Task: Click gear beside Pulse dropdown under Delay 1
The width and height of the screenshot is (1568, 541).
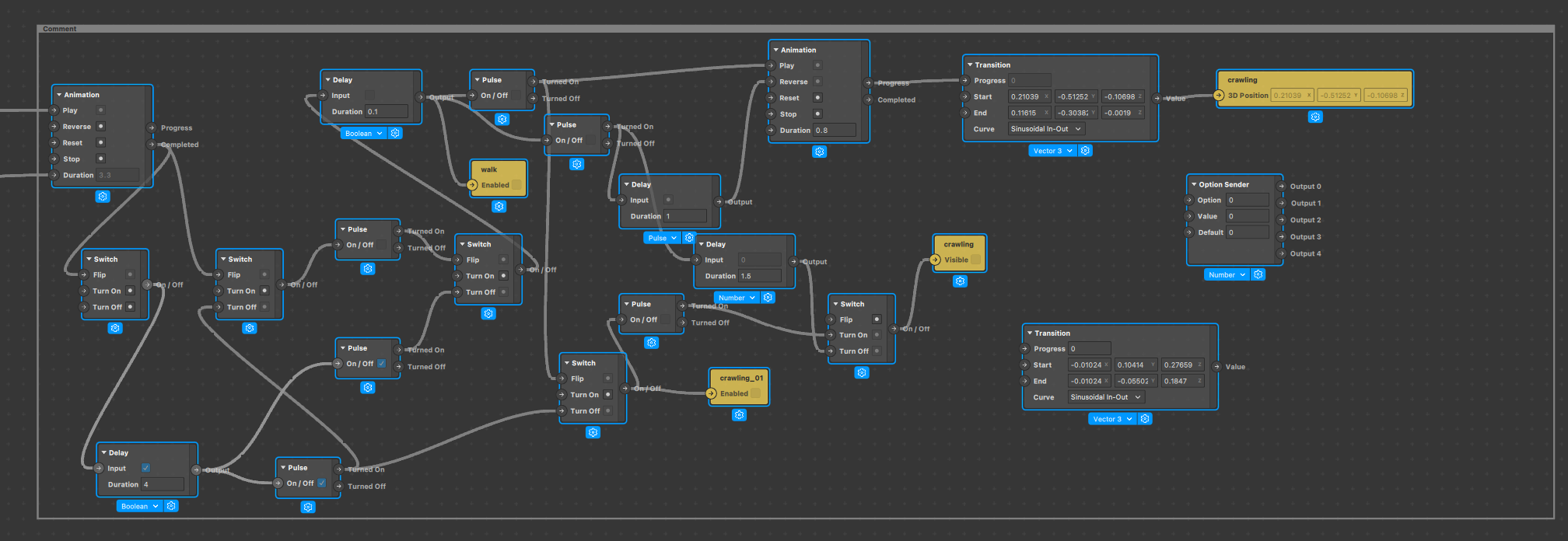Action: (689, 237)
